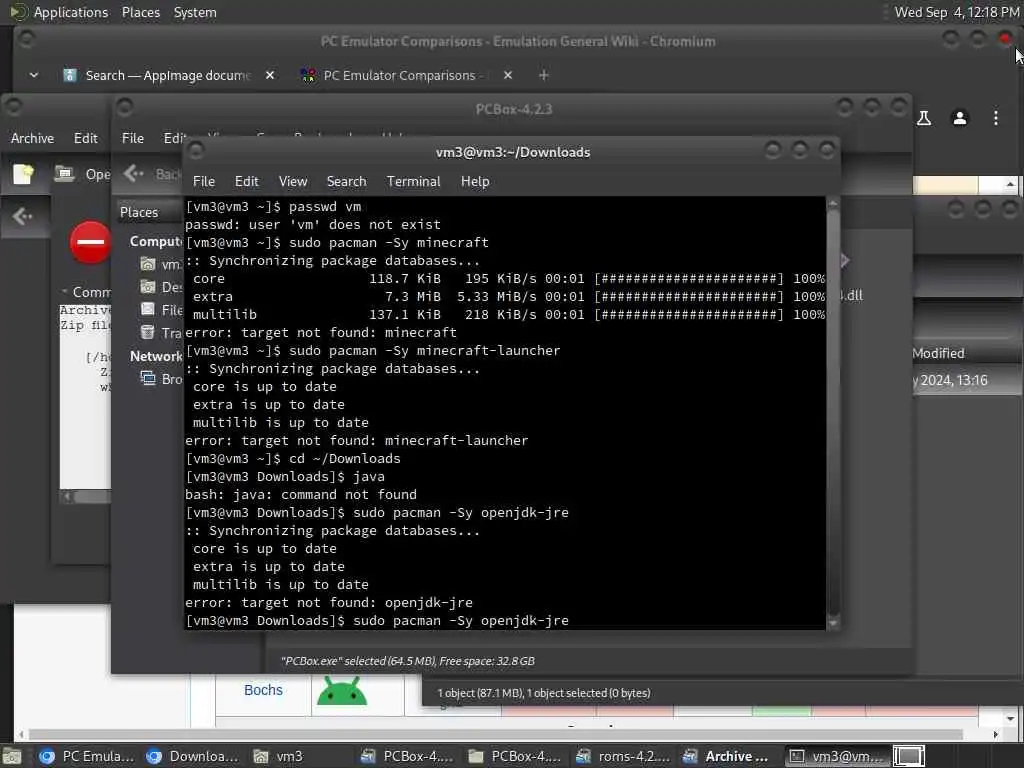Screen dimensions: 1024x768
Task: Open the Places menu in top panel
Action: tap(140, 12)
